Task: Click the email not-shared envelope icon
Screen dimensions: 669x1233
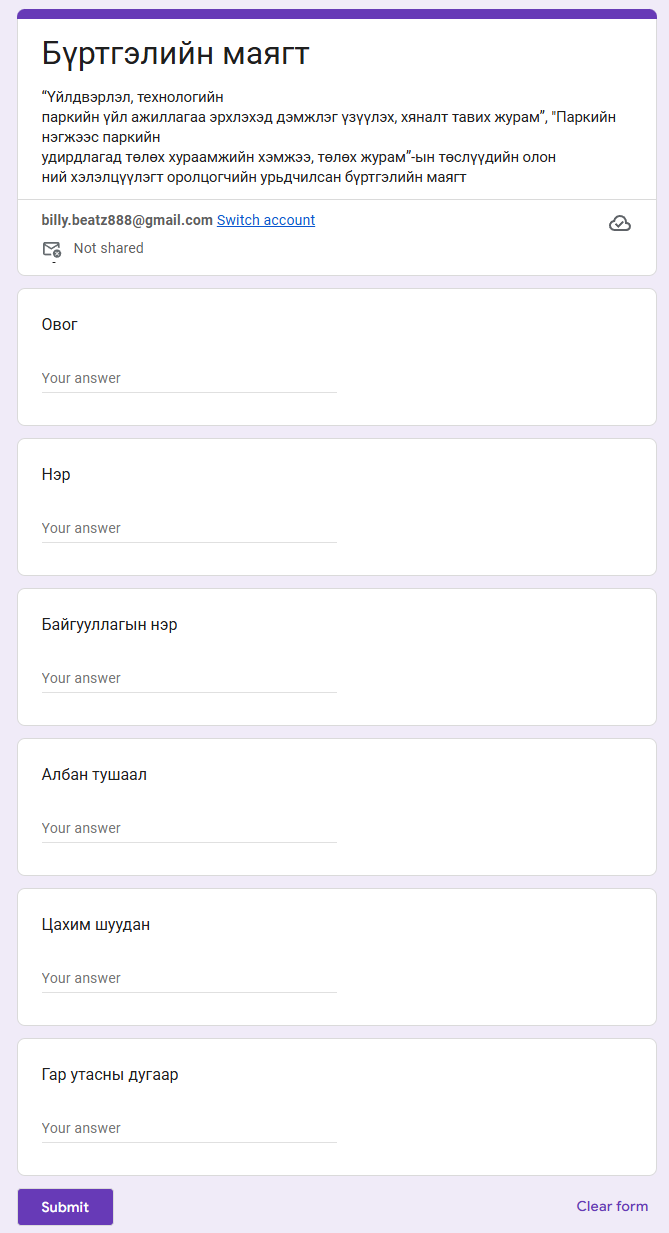Action: click(52, 249)
